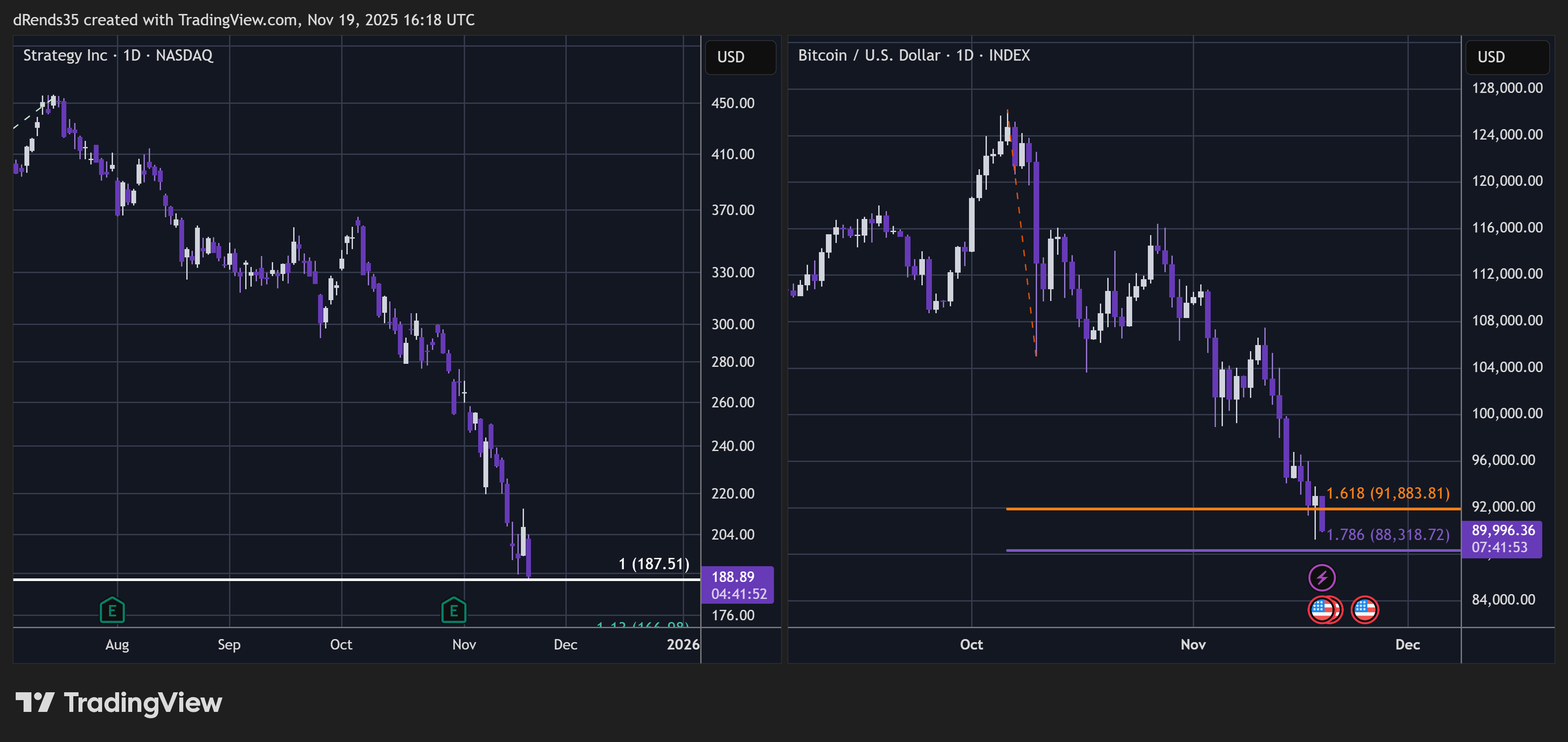Click Dec on Bitcoin time axis
This screenshot has height=742, width=1568.
(x=1407, y=645)
